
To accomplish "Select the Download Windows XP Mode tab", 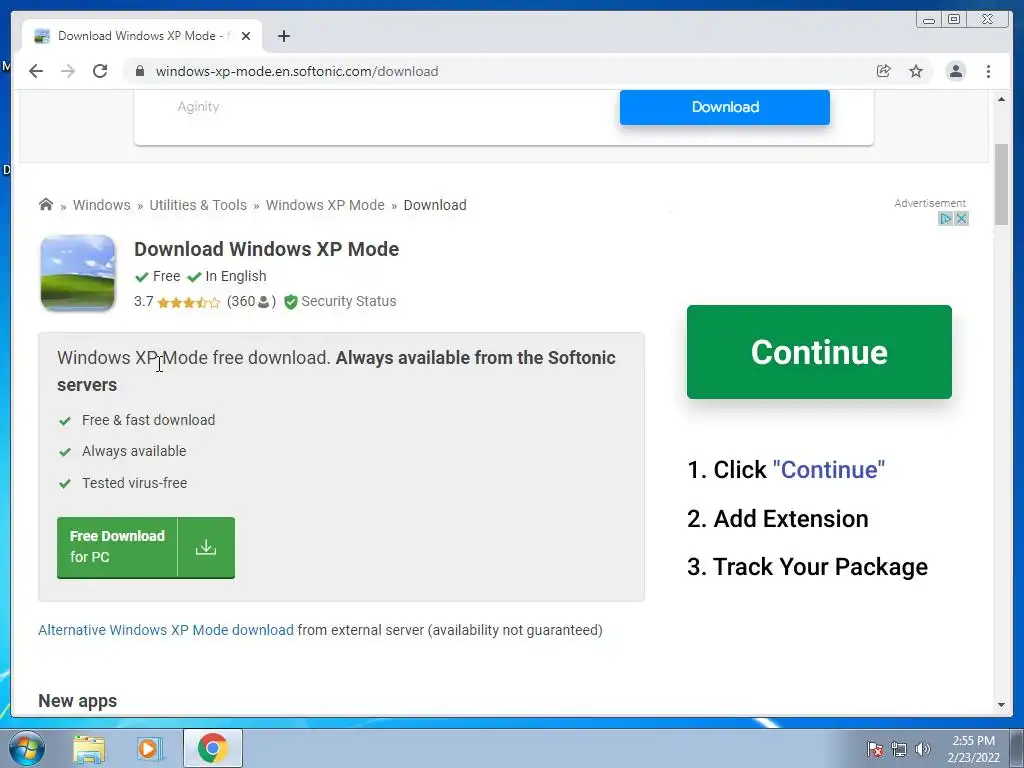I will [142, 36].
